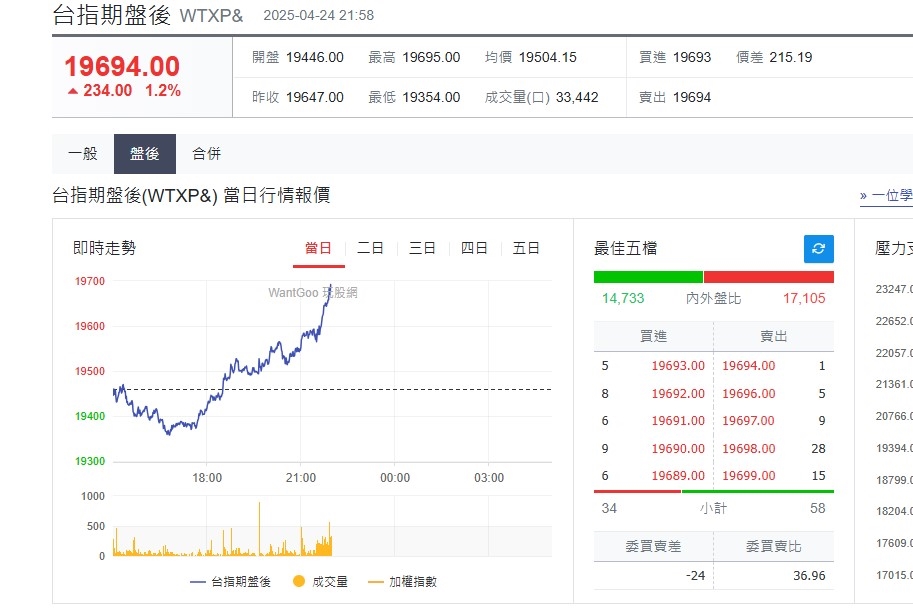Re-select the active 盤後 tab
The width and height of the screenshot is (913, 609).
click(144, 153)
